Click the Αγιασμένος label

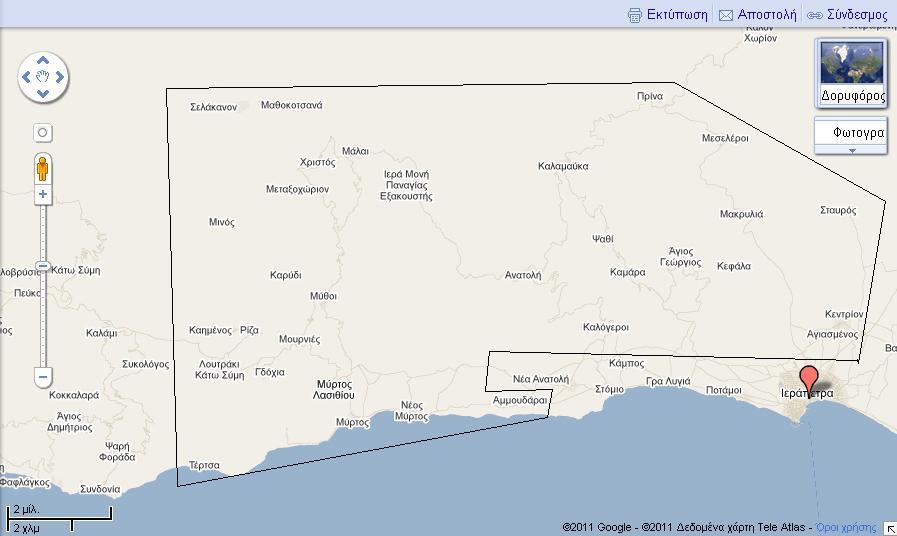pos(832,334)
